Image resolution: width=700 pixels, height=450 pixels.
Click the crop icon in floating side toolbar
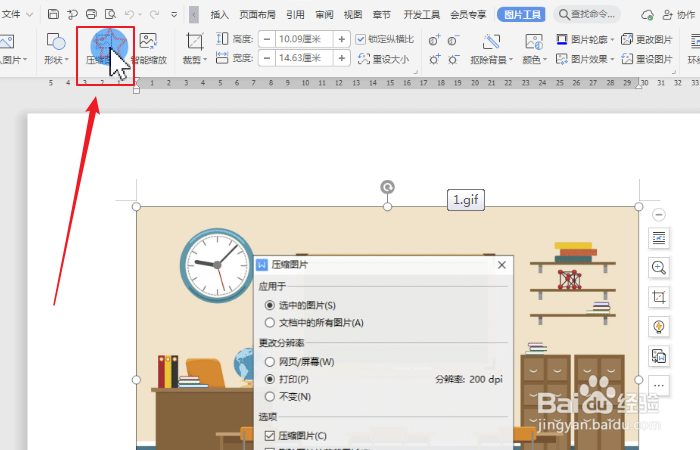click(659, 297)
